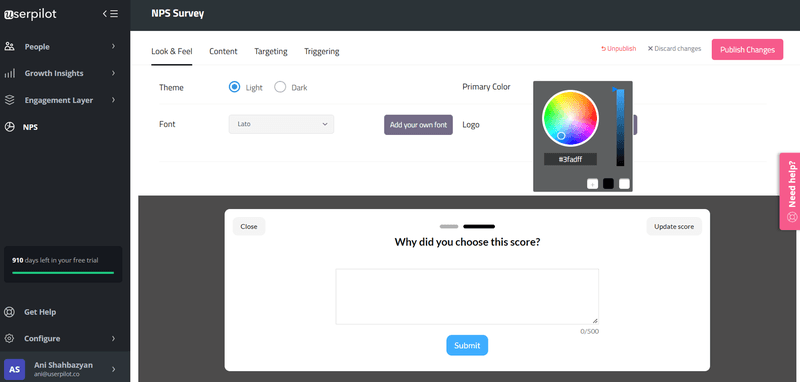Click the second survey step indicator
This screenshot has height=382, width=800.
tap(479, 226)
